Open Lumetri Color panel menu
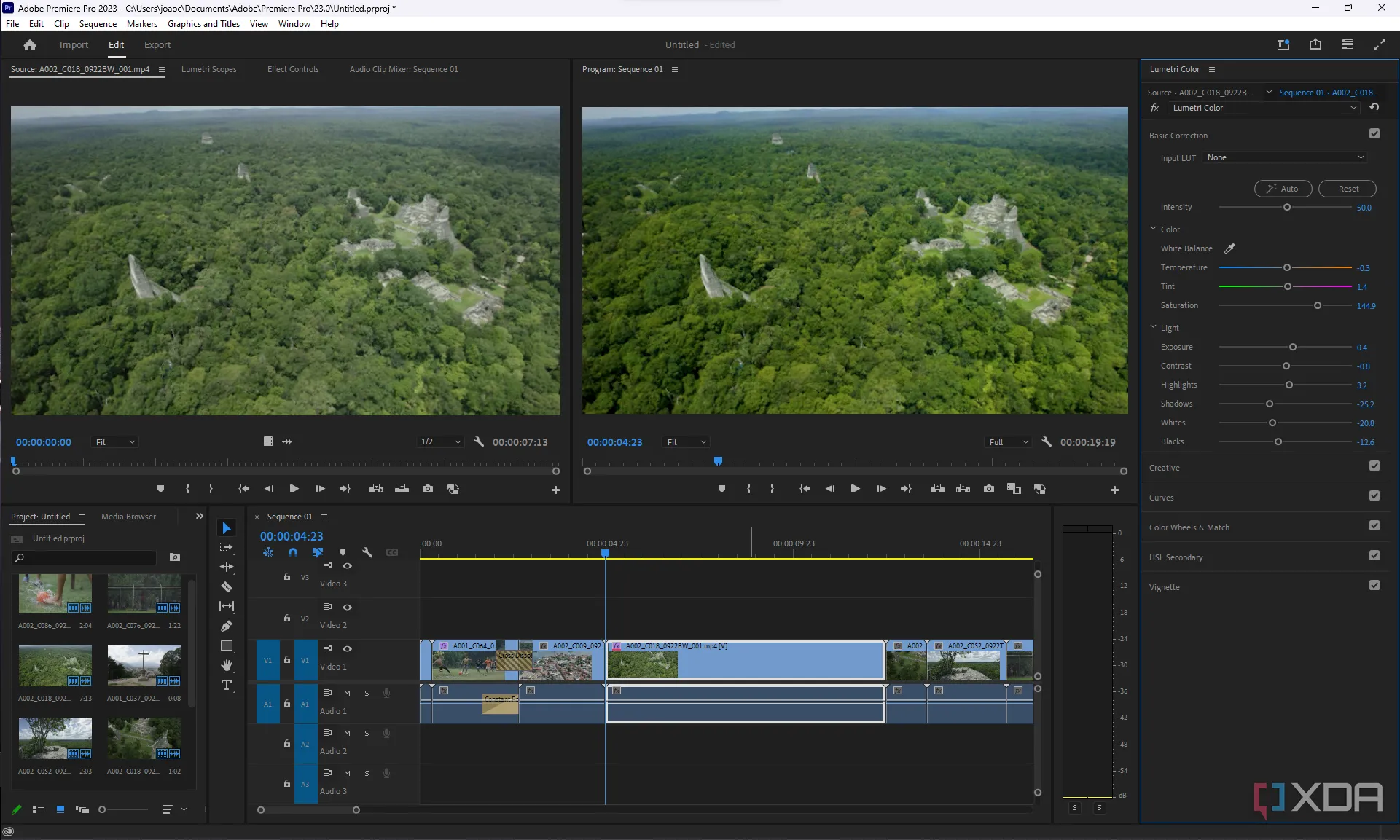Screen dimensions: 1400x840 click(x=1212, y=69)
